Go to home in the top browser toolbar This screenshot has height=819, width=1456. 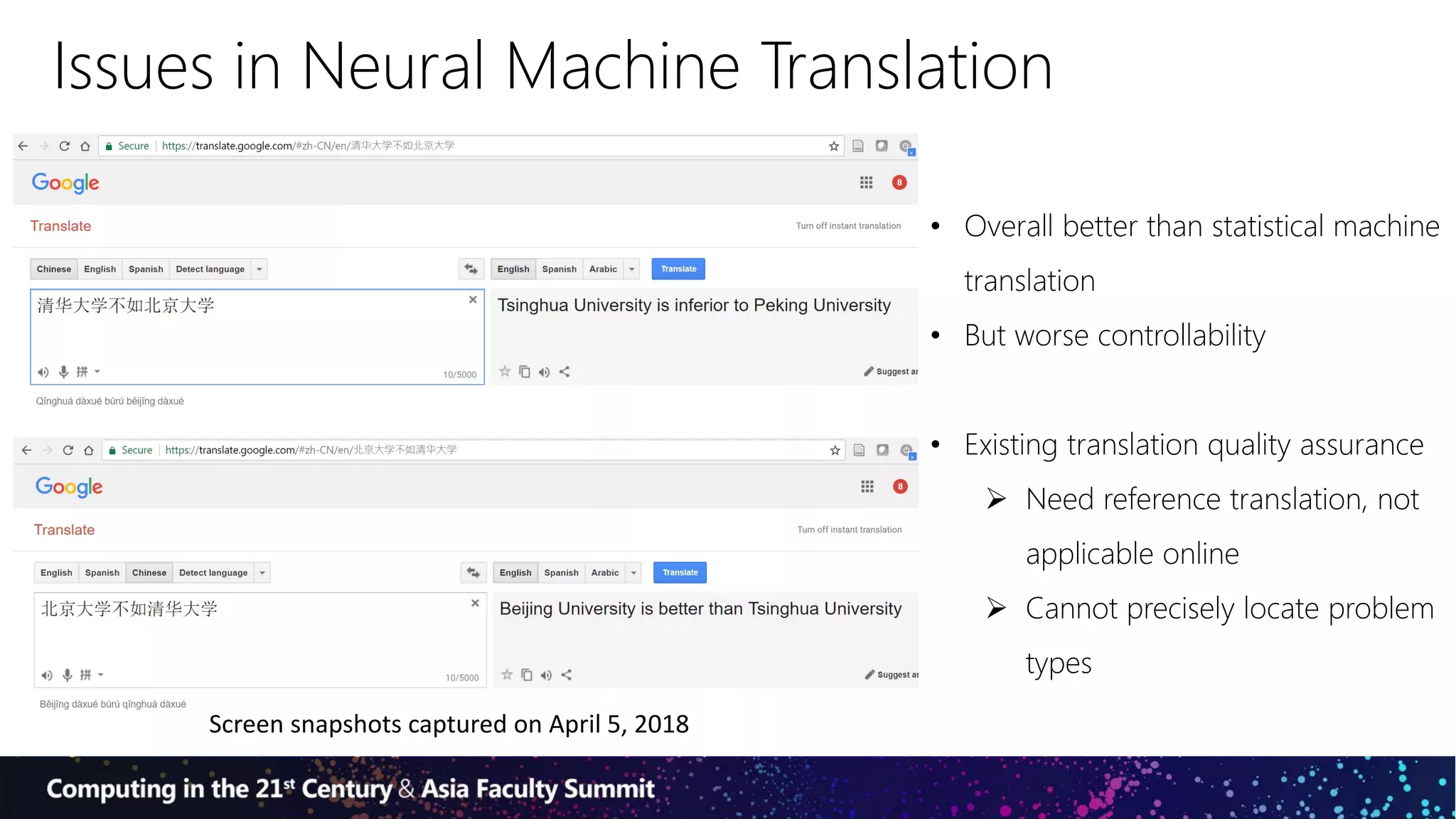click(x=85, y=146)
